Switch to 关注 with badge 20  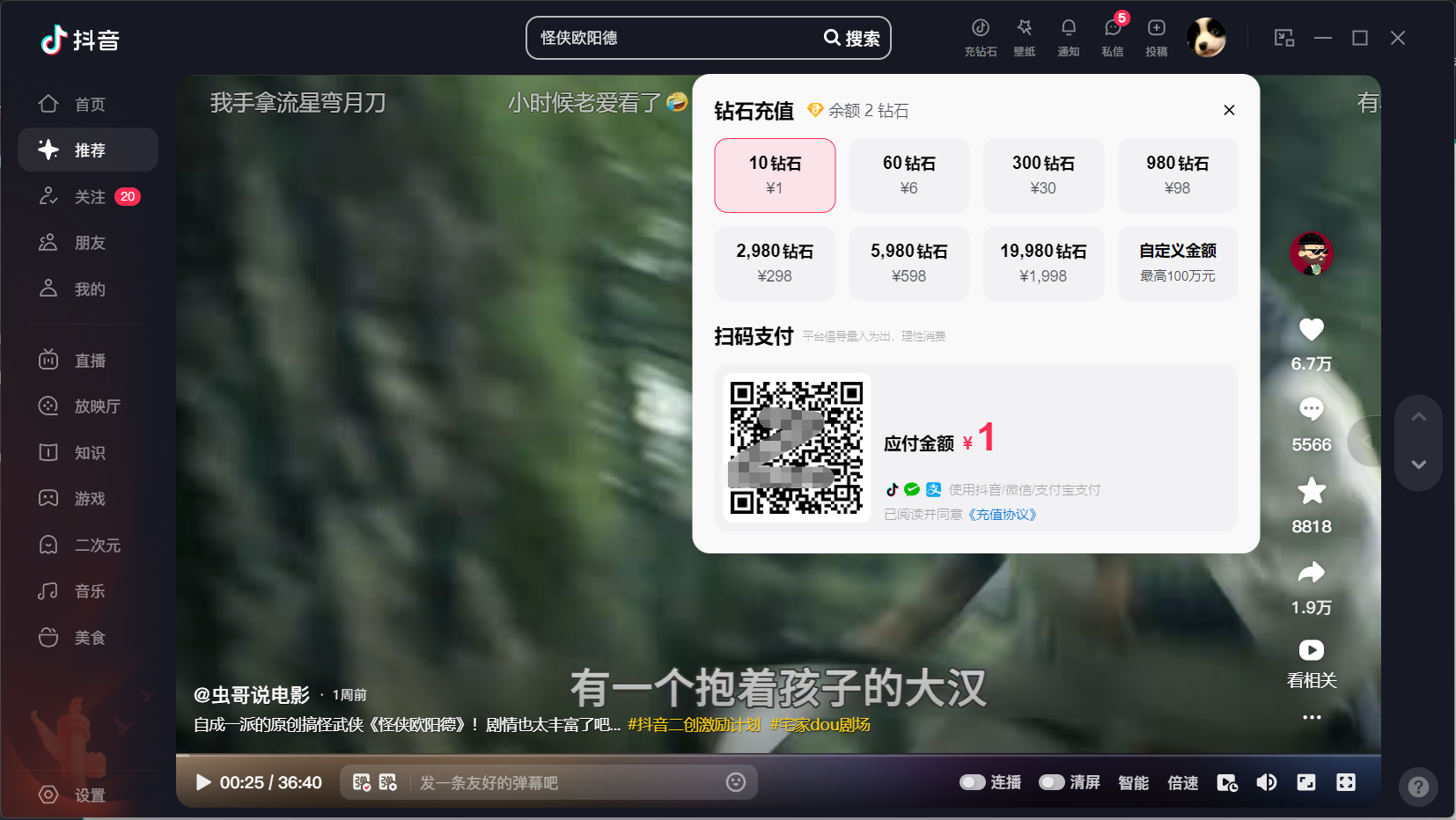tap(88, 195)
